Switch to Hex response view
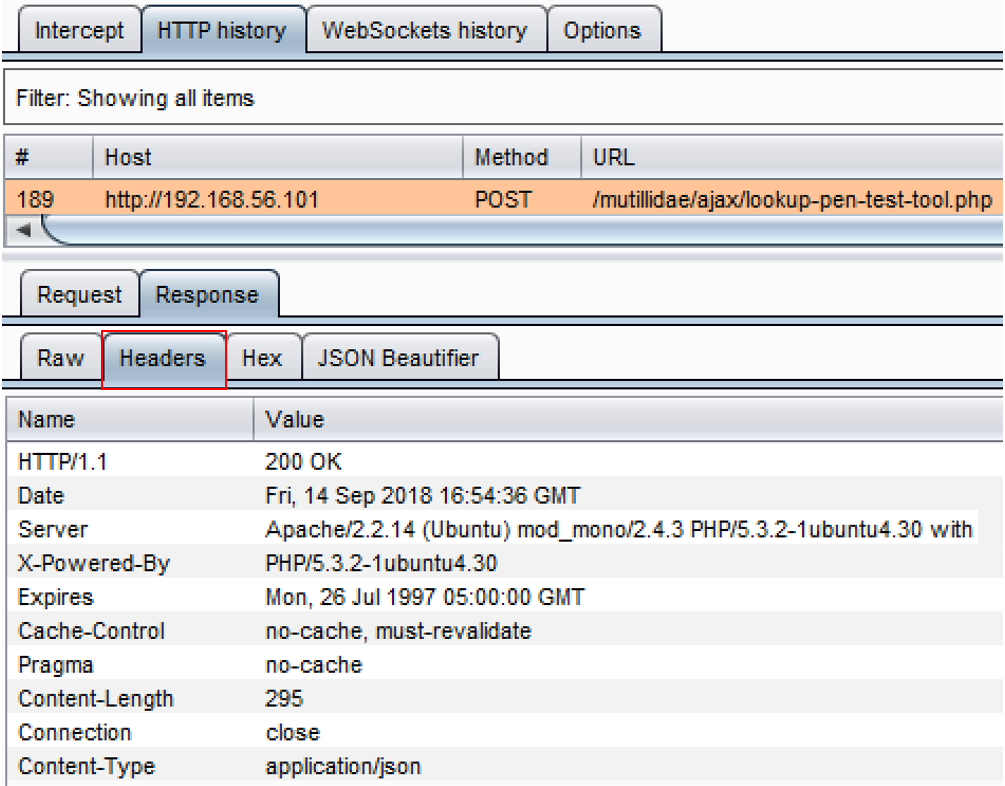The image size is (1005, 786). click(x=262, y=358)
